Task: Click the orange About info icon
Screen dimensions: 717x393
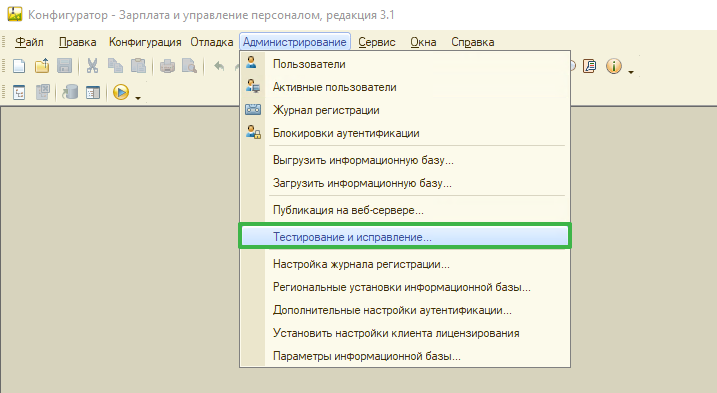Action: tap(614, 66)
